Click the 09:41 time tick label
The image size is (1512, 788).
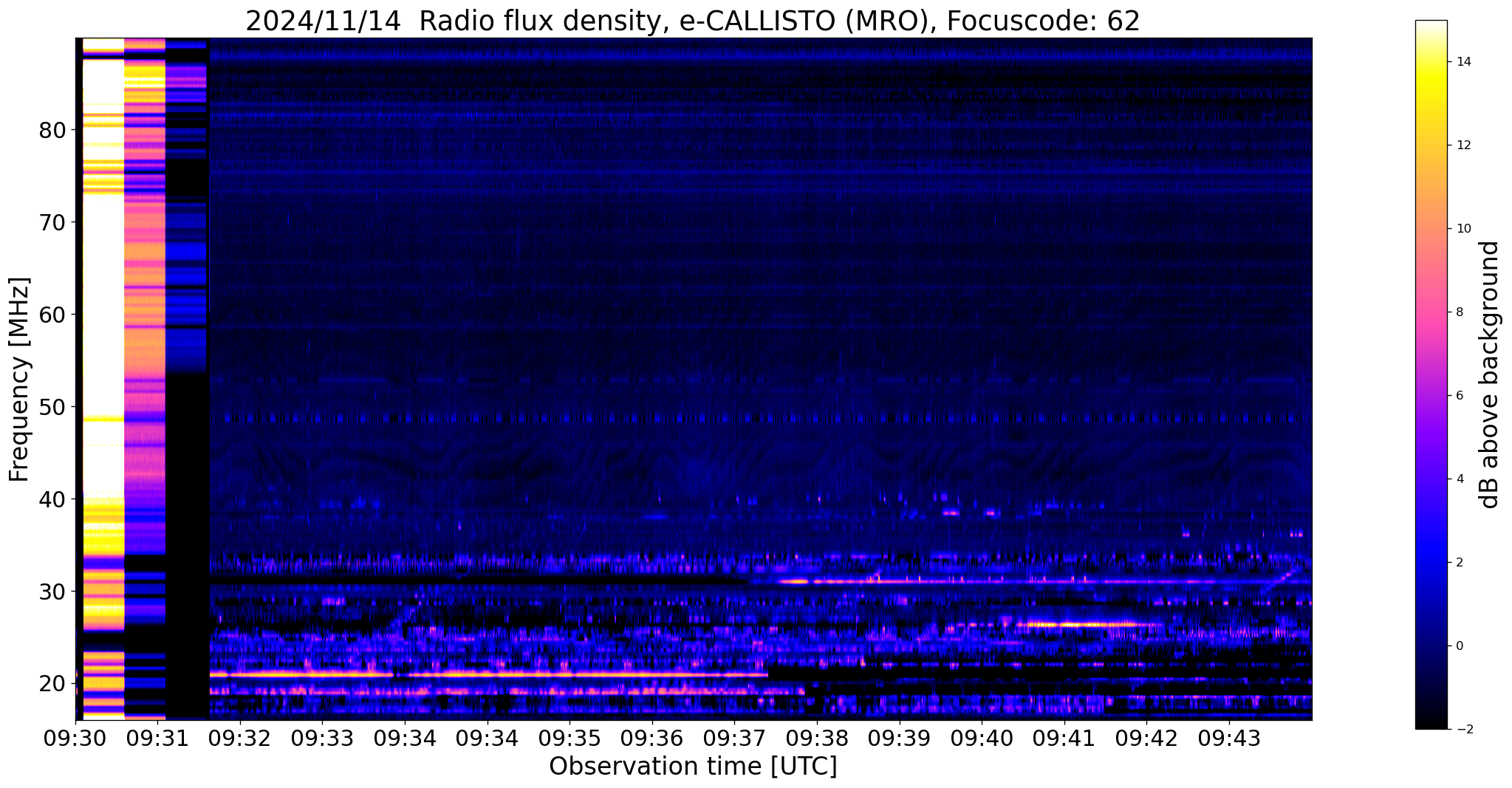click(1064, 739)
